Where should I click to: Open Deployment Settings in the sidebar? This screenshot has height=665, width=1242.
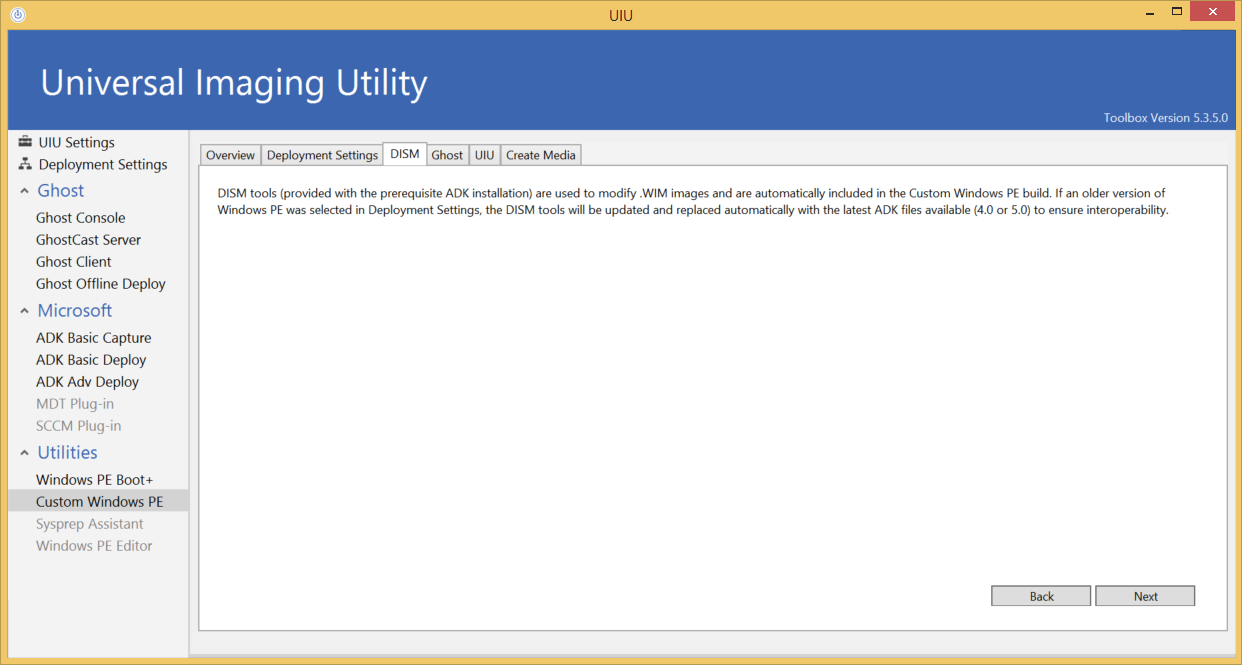(103, 164)
